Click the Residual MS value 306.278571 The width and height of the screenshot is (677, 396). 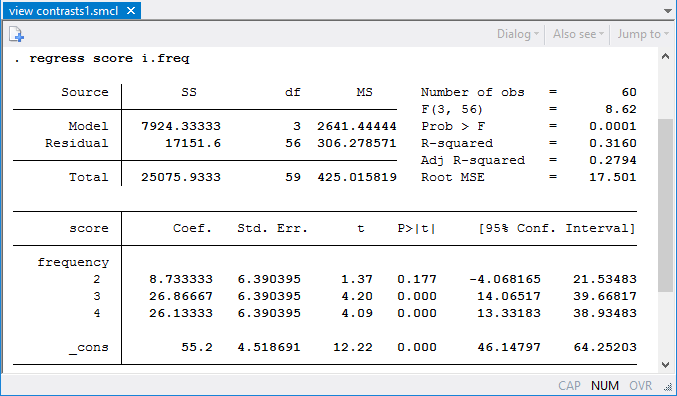tap(357, 143)
